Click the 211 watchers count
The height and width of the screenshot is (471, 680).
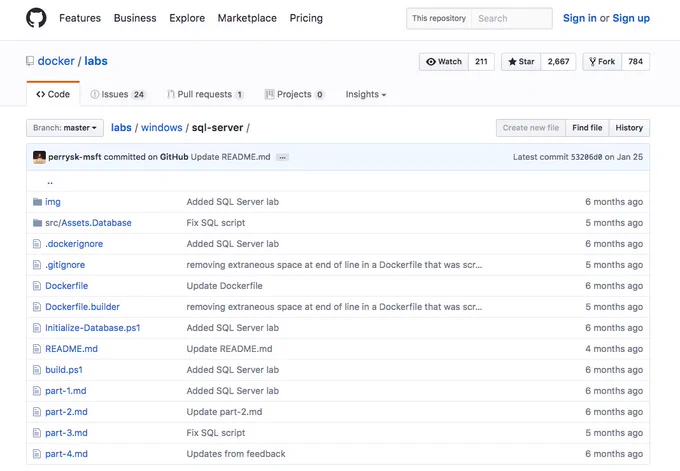tap(481, 62)
